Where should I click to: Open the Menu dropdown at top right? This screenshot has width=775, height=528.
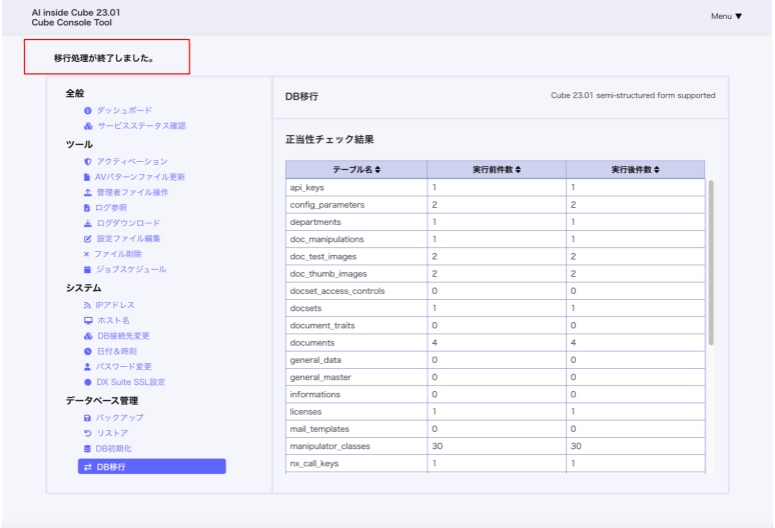click(x=727, y=17)
